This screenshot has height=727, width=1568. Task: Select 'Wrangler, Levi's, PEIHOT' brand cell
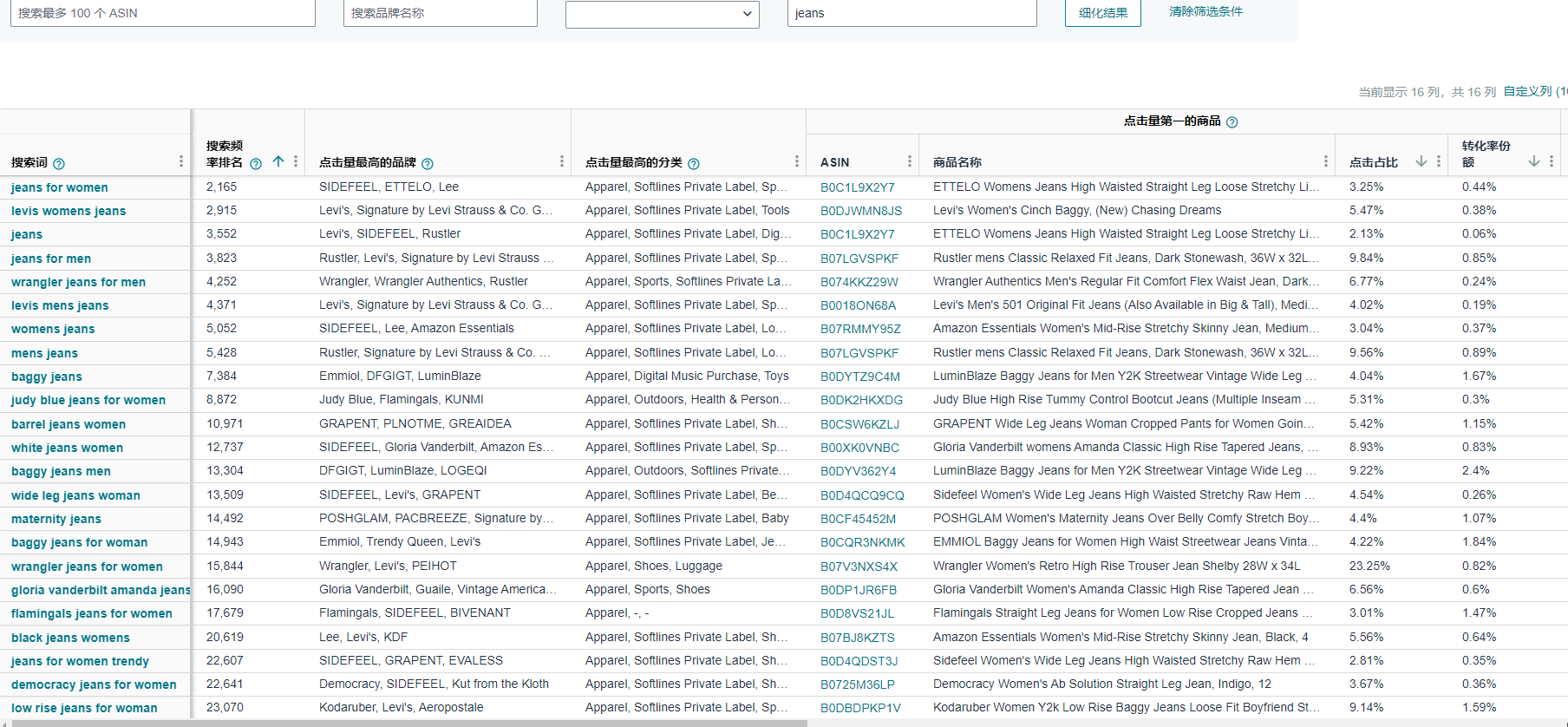point(388,566)
